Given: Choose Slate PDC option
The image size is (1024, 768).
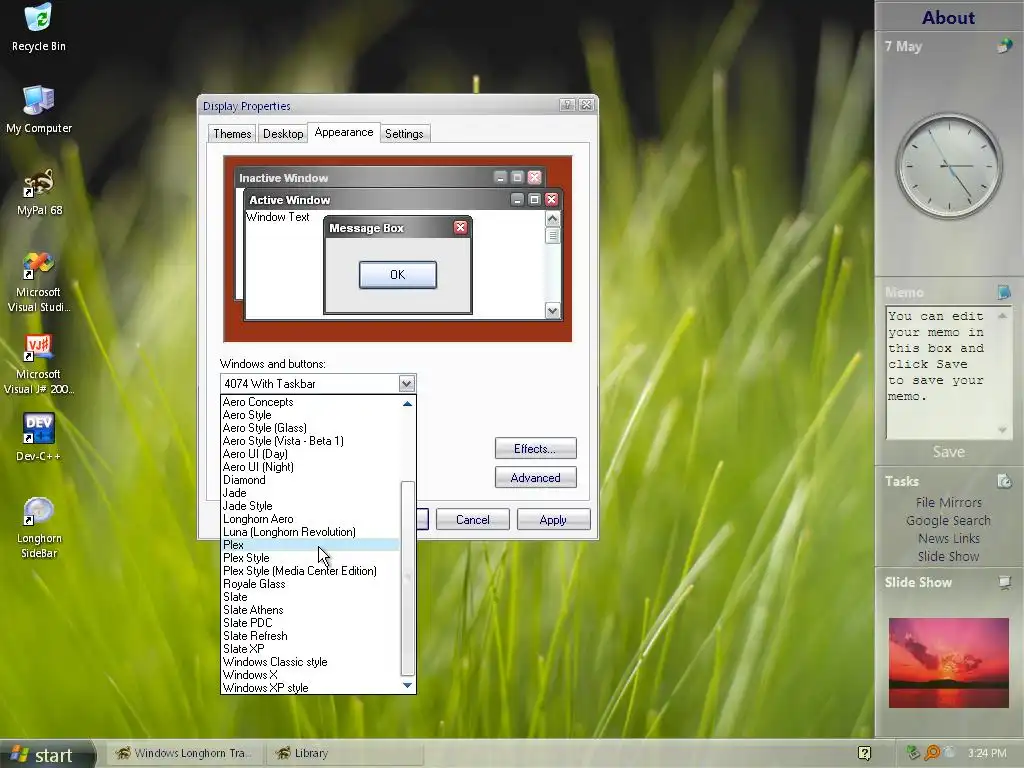Looking at the screenshot, I should 310,623.
